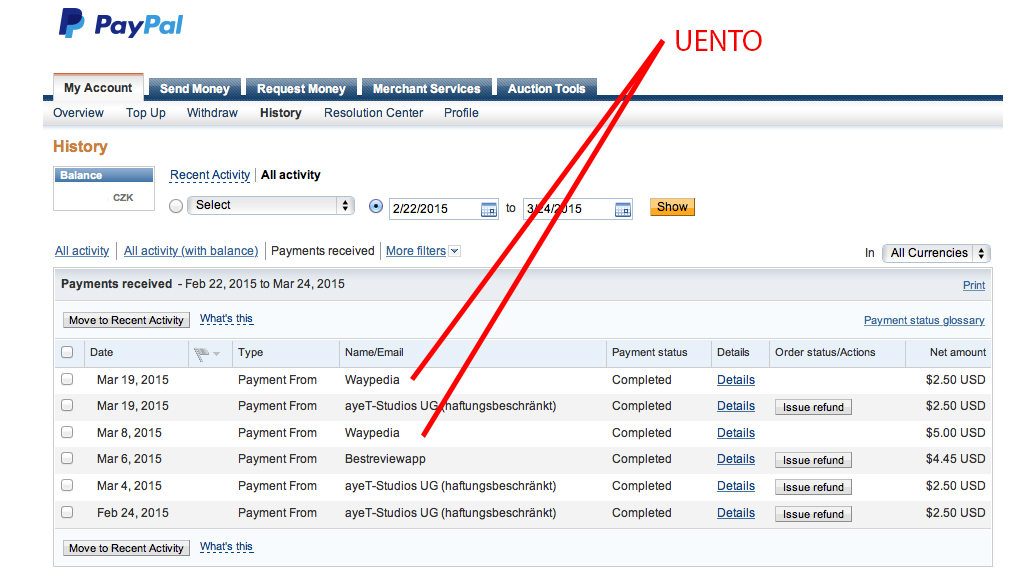The width and height of the screenshot is (1036, 581).
Task: Click the Type column header
Action: click(250, 352)
